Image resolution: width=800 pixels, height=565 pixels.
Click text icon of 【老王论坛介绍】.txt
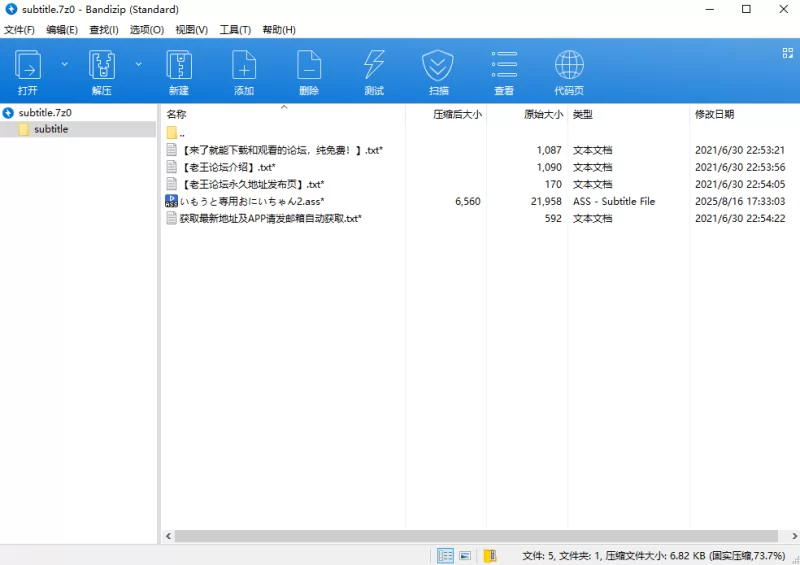[172, 167]
